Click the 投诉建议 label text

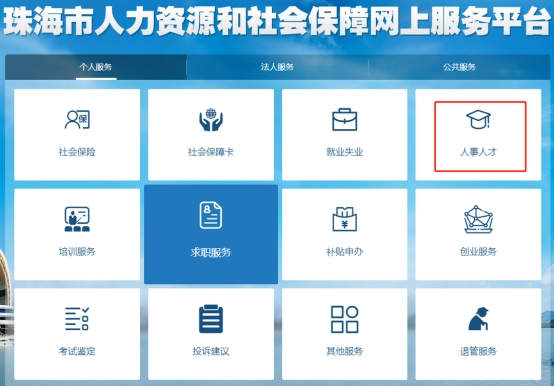click(211, 351)
